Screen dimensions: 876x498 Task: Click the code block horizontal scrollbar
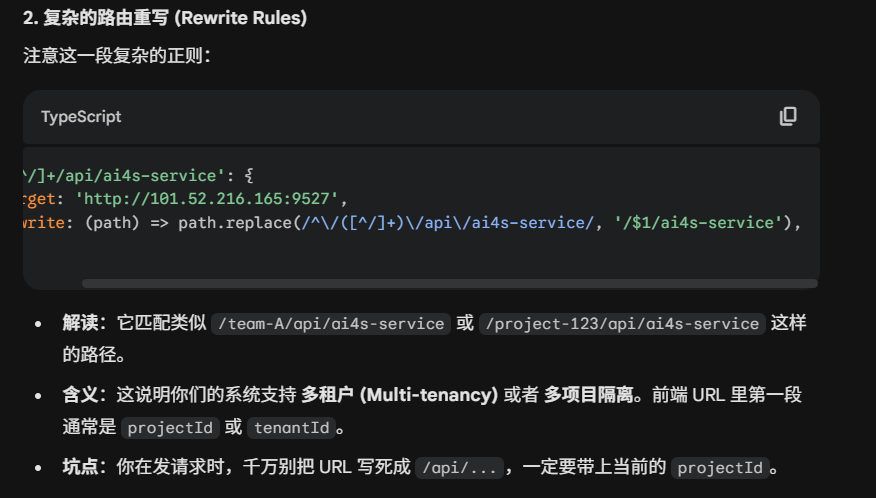pos(449,284)
